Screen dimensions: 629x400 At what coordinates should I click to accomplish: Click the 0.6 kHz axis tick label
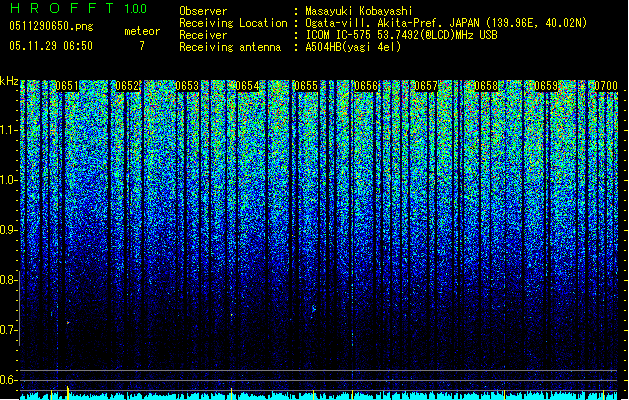(x=9, y=380)
